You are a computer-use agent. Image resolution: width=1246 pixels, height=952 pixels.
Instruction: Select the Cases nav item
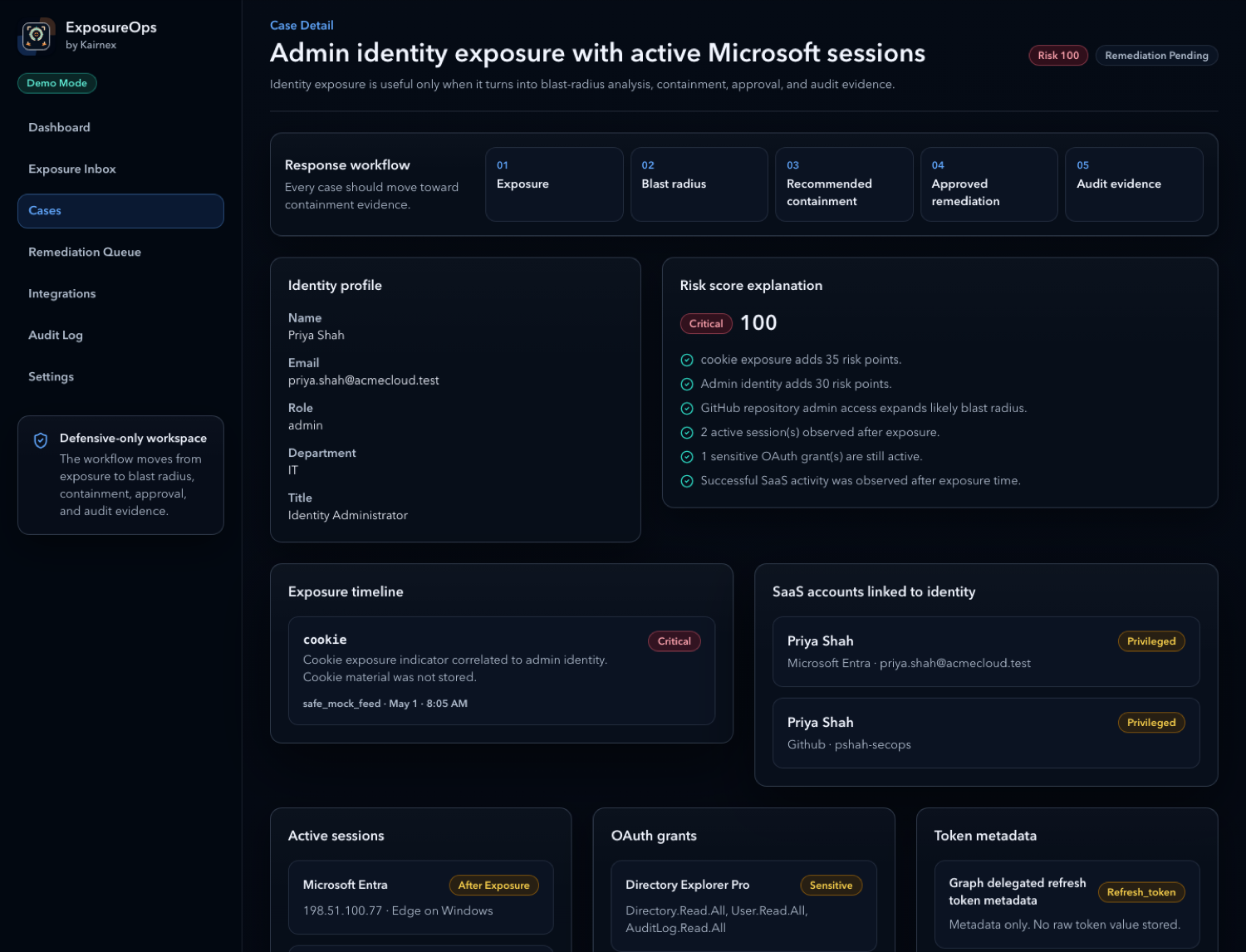click(x=120, y=210)
